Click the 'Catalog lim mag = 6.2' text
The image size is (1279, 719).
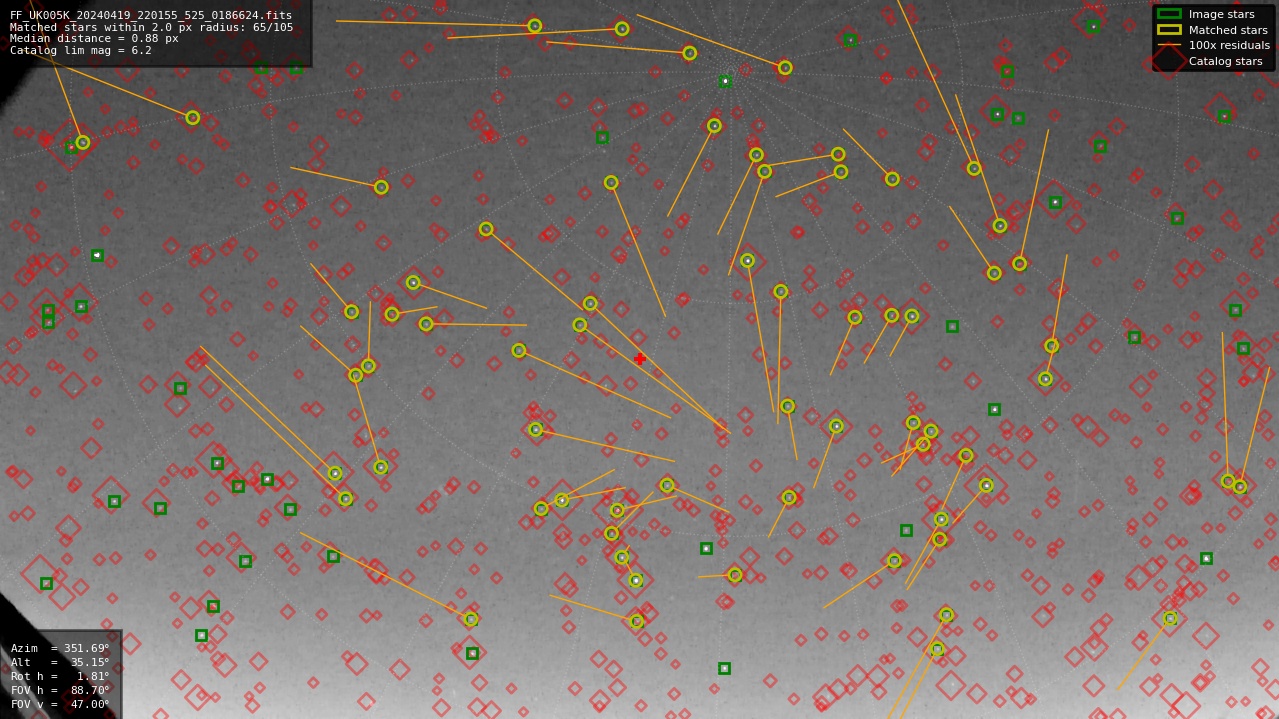point(81,51)
